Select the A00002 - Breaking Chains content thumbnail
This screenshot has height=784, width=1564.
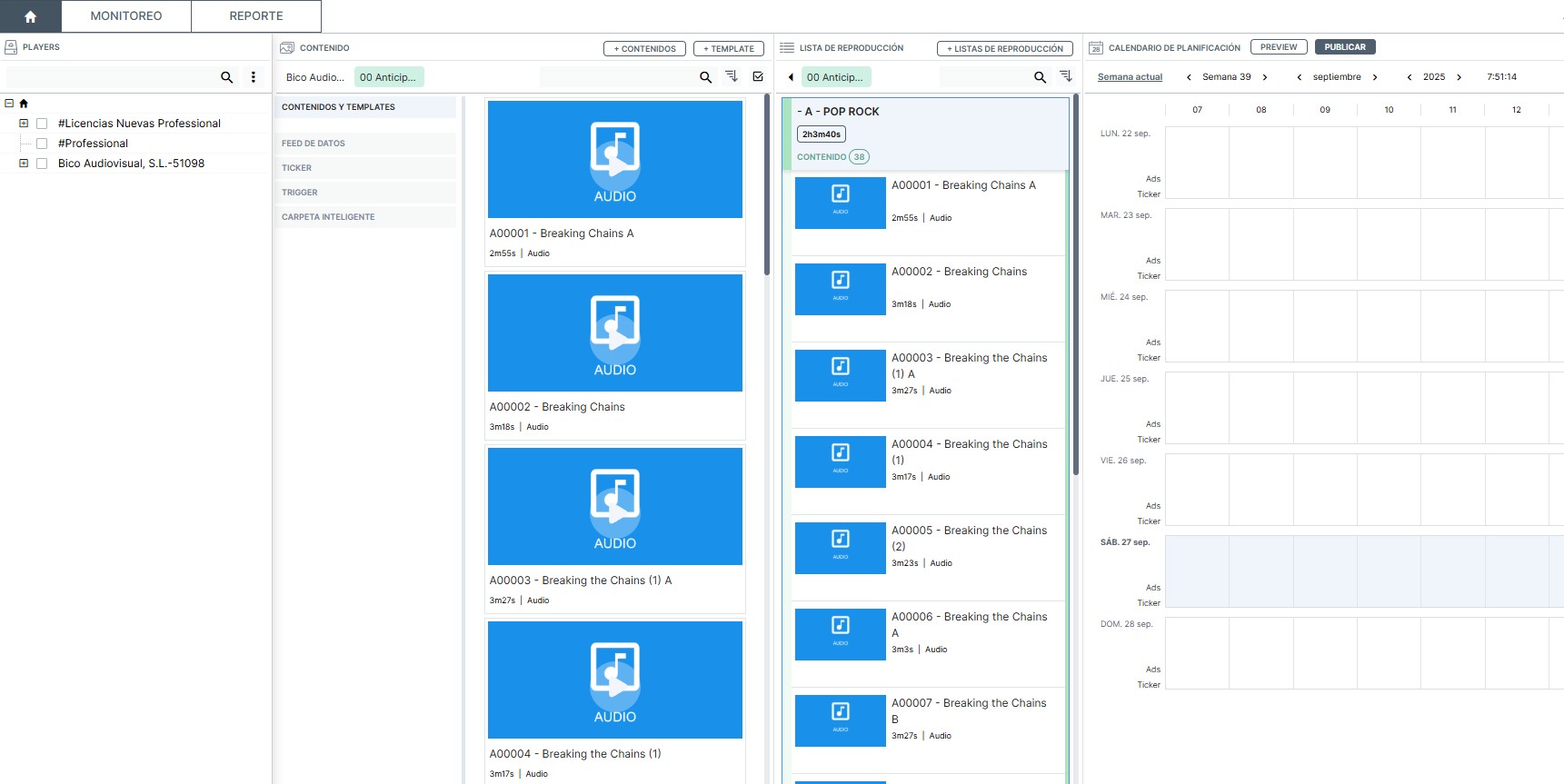(x=615, y=332)
